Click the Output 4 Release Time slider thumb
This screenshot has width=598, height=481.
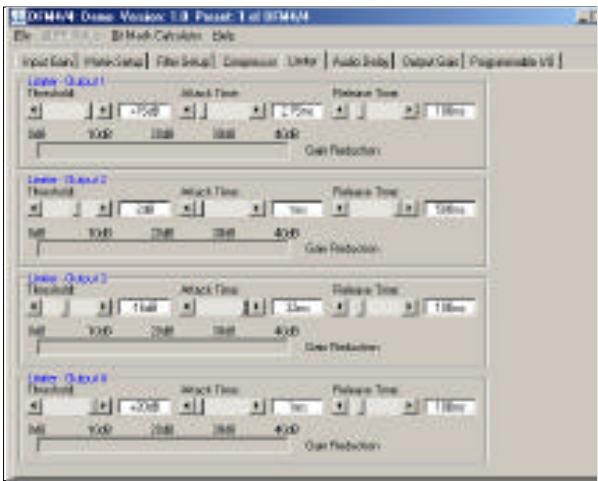[361, 406]
